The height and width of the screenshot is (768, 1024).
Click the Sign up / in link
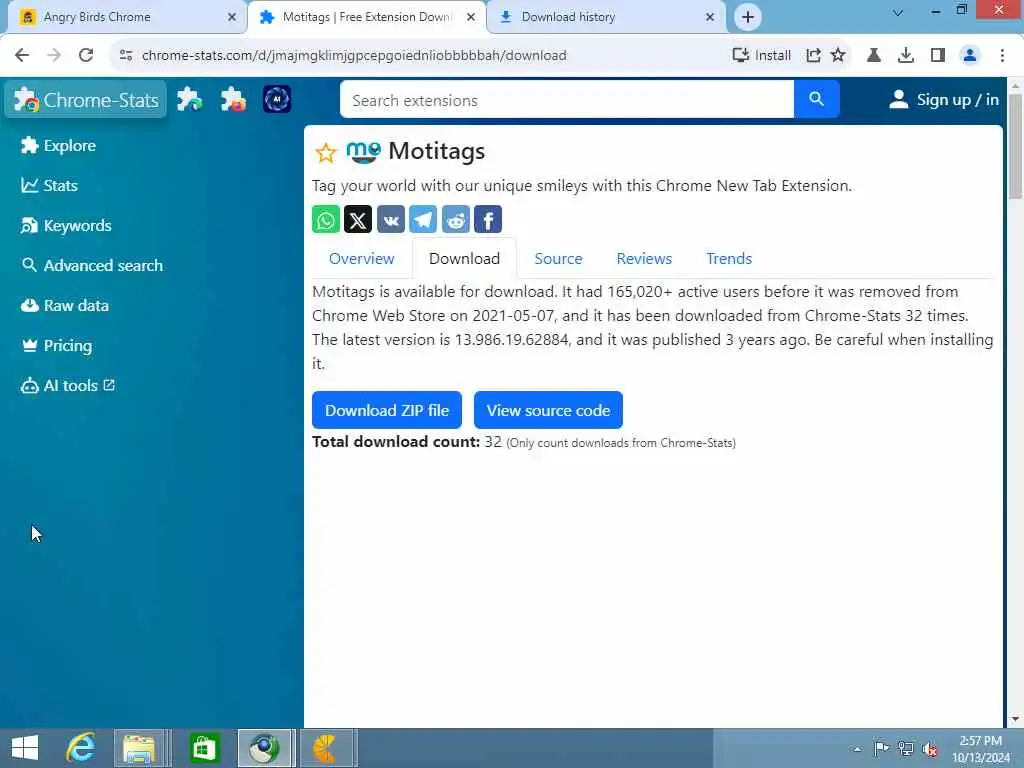[x=944, y=99]
